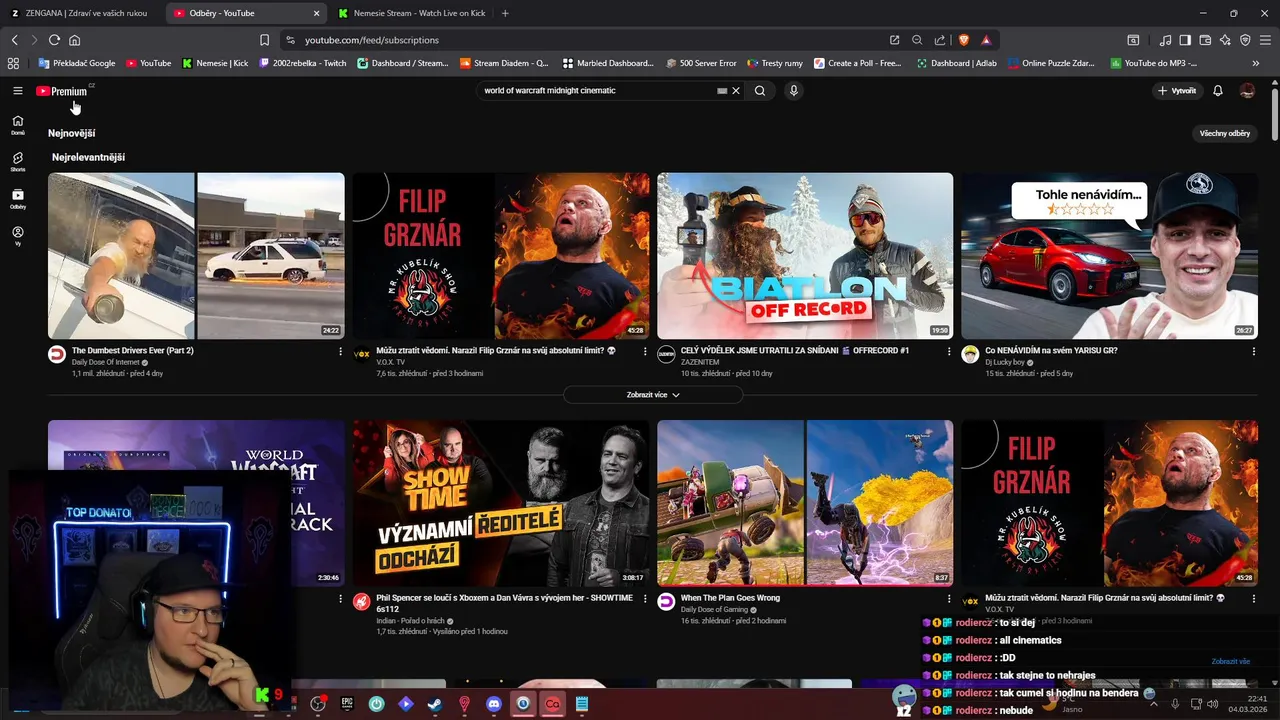Open options menu for When The Plan Goes Wrong
Screen dimensions: 1280x720
pos(949,599)
